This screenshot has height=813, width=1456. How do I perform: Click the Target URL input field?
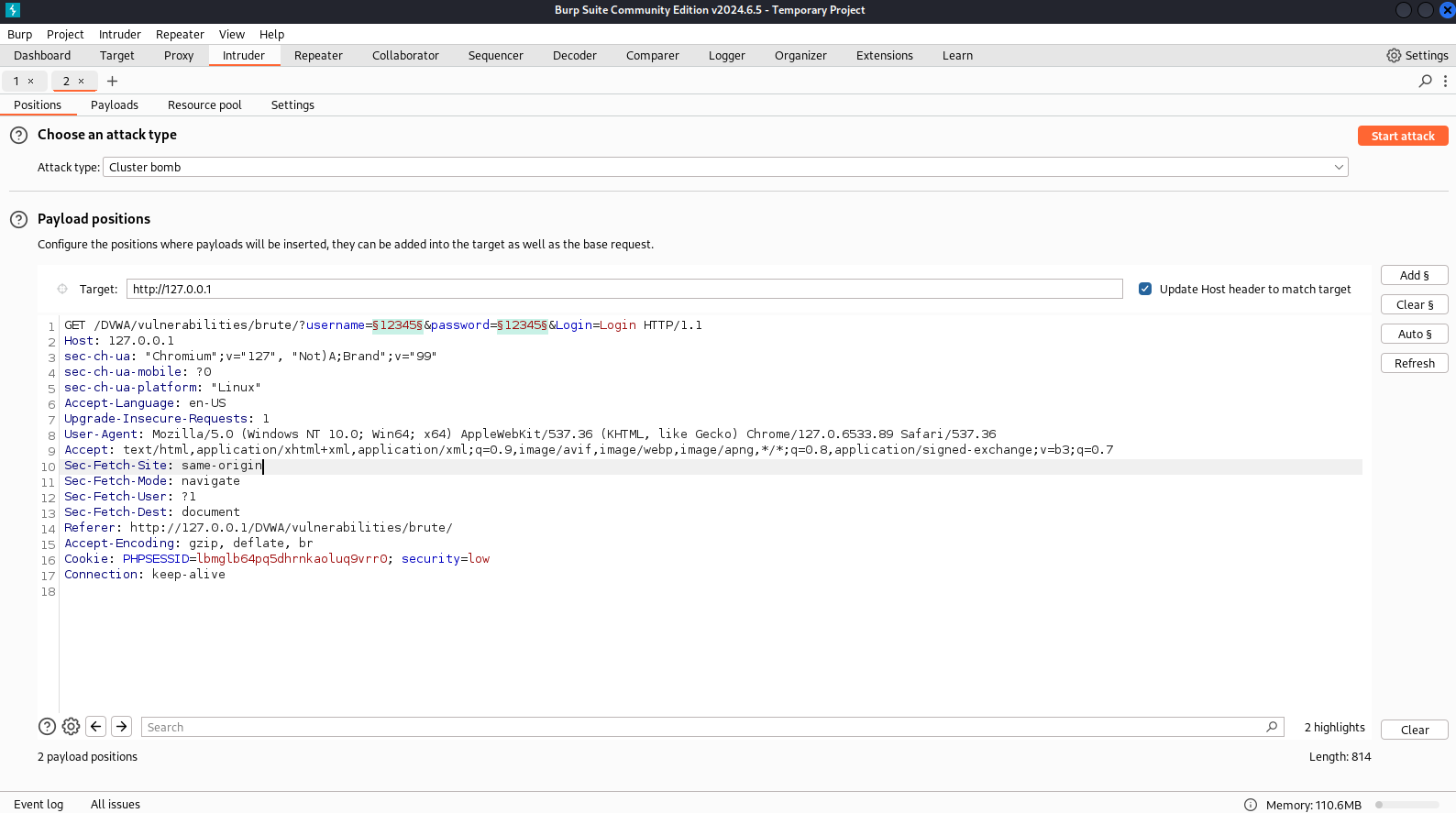tap(624, 289)
